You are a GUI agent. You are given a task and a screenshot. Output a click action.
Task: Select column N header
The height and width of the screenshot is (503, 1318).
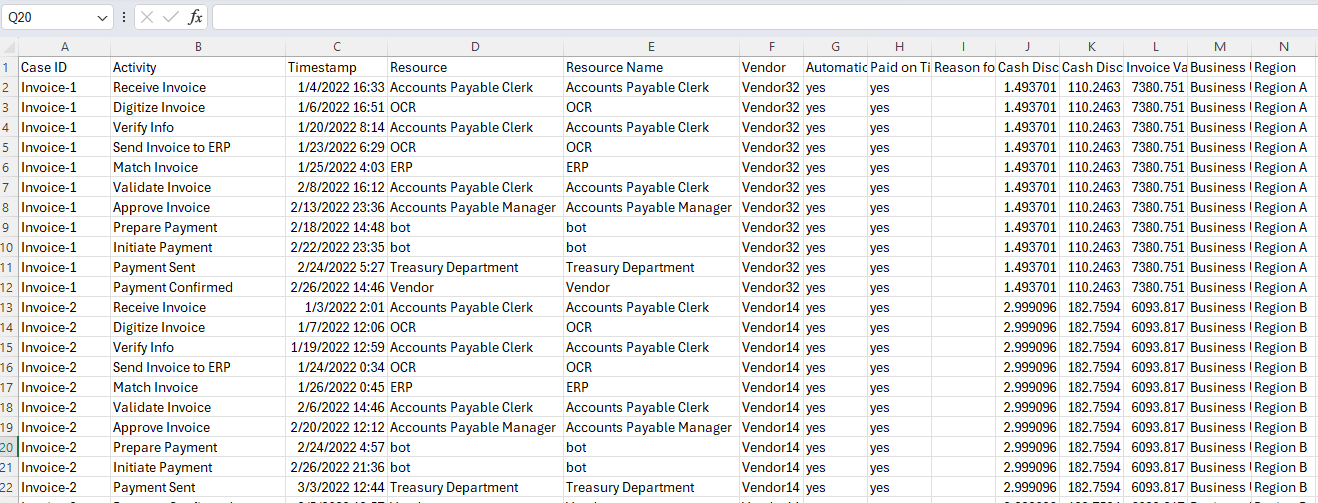[x=1283, y=46]
